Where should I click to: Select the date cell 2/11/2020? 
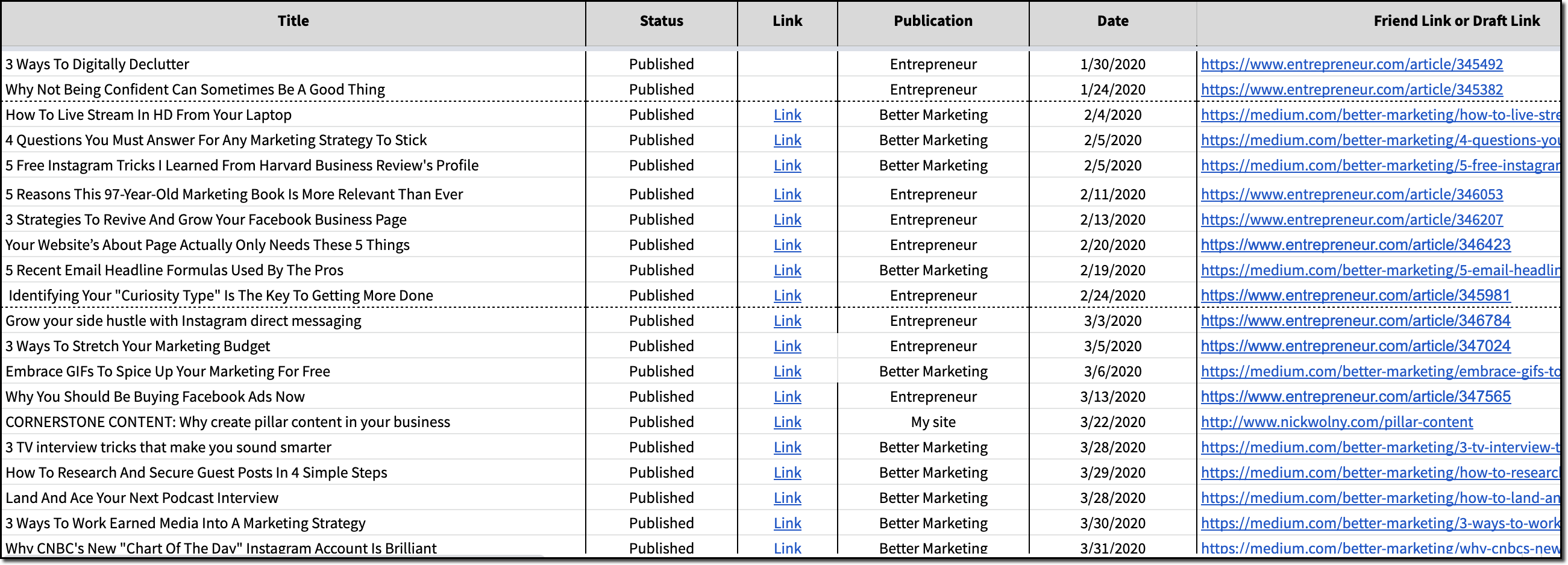(1112, 195)
